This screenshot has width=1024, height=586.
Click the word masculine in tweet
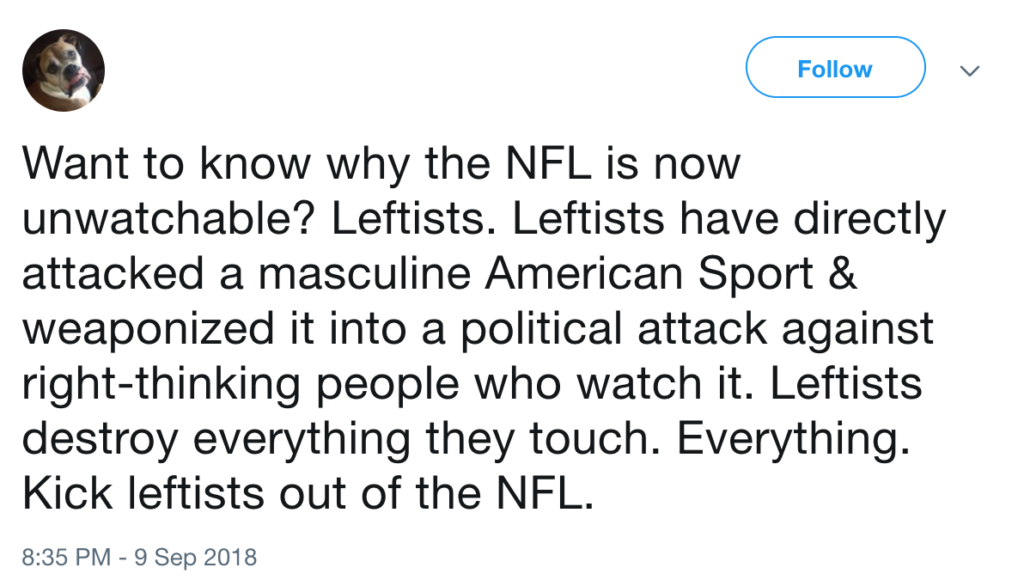click(x=364, y=273)
